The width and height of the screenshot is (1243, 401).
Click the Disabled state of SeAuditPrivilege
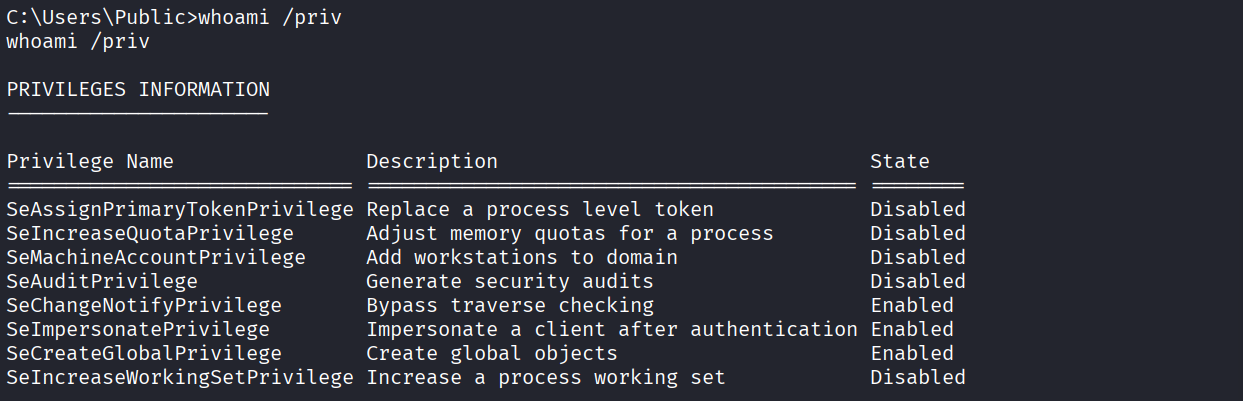point(917,282)
